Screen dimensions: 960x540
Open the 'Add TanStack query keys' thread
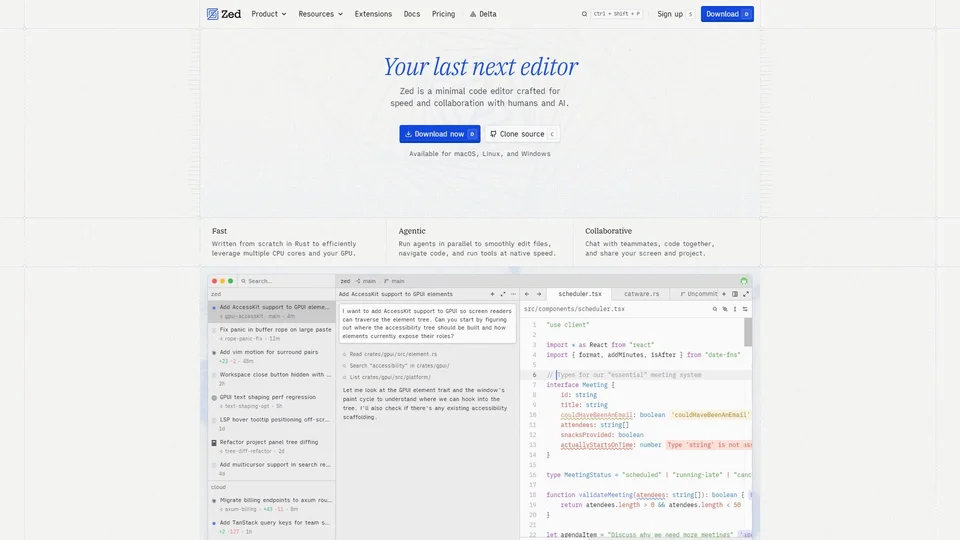click(272, 527)
